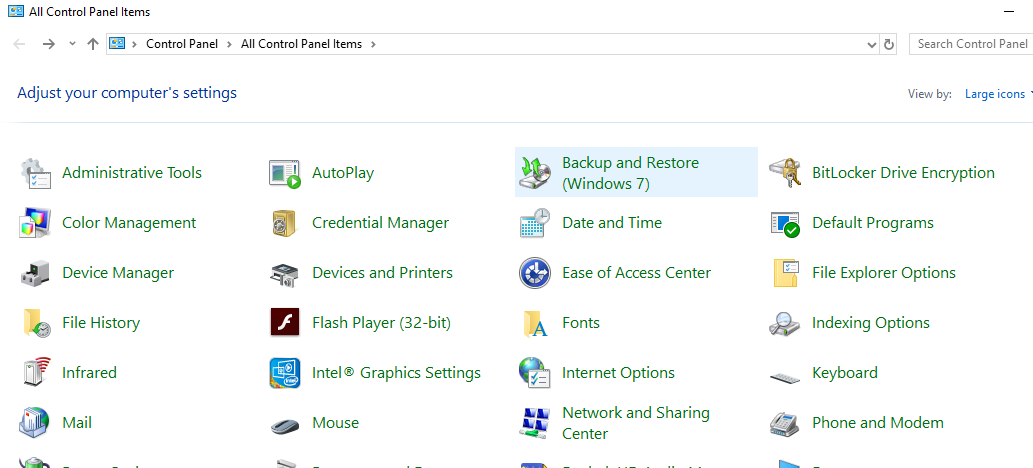The height and width of the screenshot is (468, 1033).
Task: Click the Mouse icon
Action: (x=285, y=425)
